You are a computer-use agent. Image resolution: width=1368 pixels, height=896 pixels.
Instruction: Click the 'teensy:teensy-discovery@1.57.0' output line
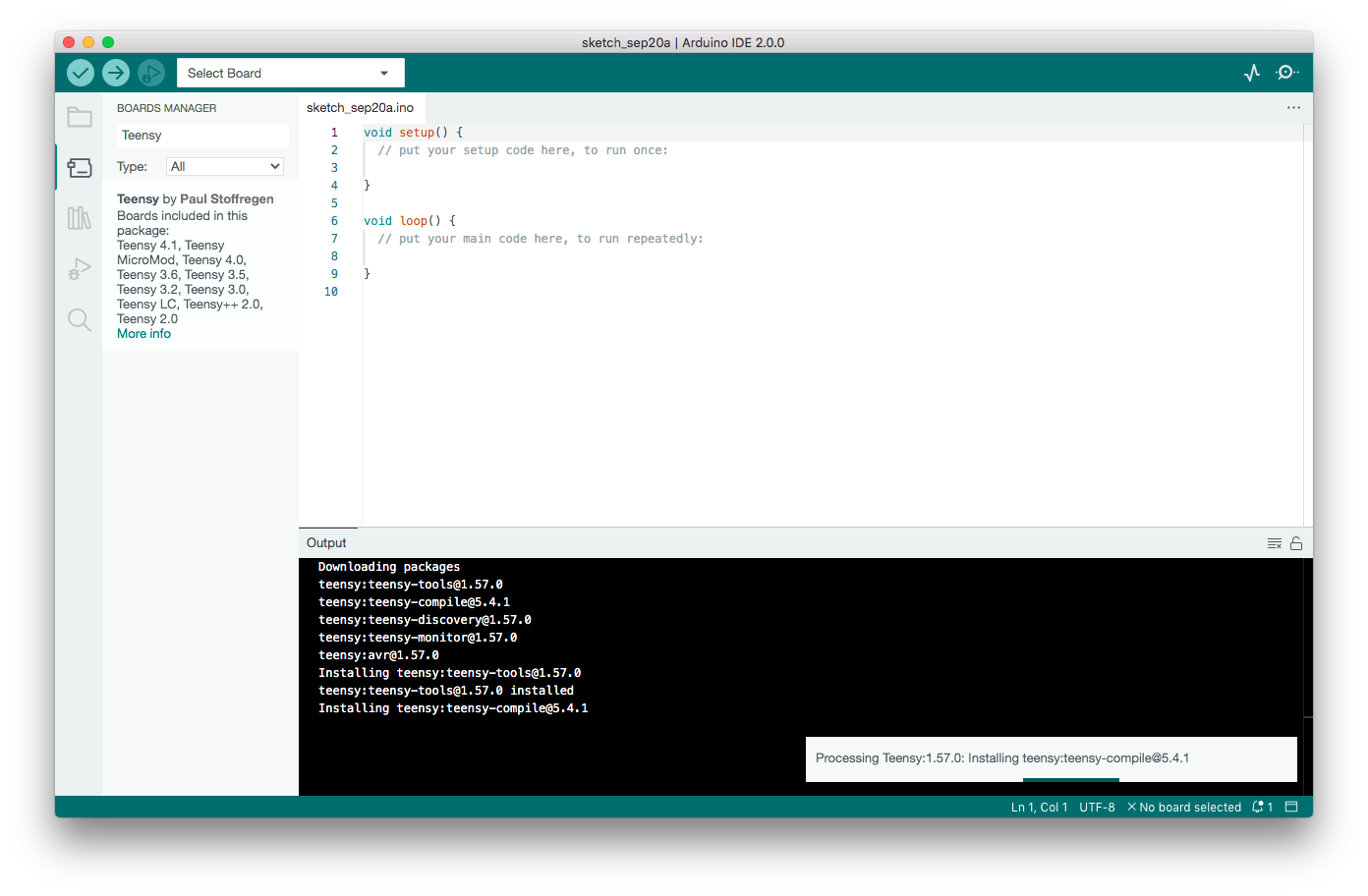point(425,620)
